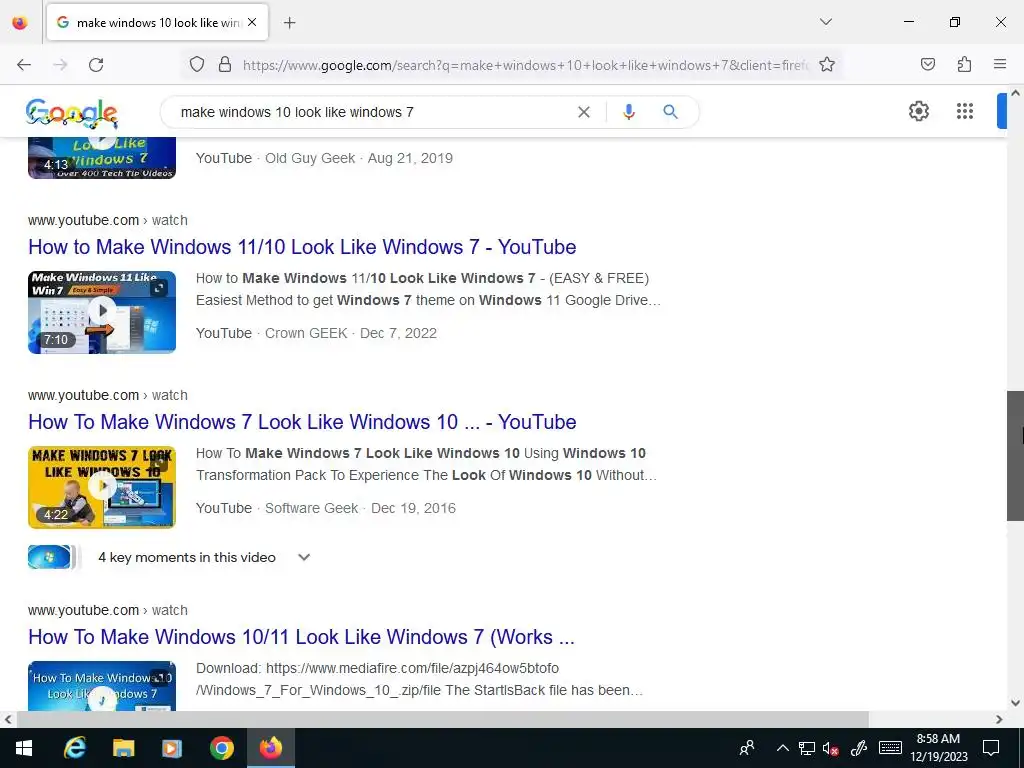The width and height of the screenshot is (1024, 768).
Task: Click the muted volume tray icon
Action: pyautogui.click(x=830, y=748)
